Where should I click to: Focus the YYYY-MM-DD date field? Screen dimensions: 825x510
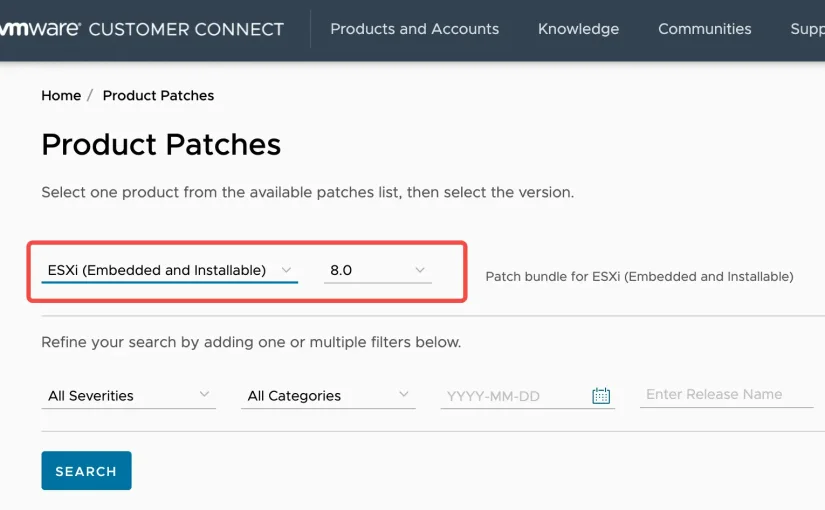coord(512,396)
